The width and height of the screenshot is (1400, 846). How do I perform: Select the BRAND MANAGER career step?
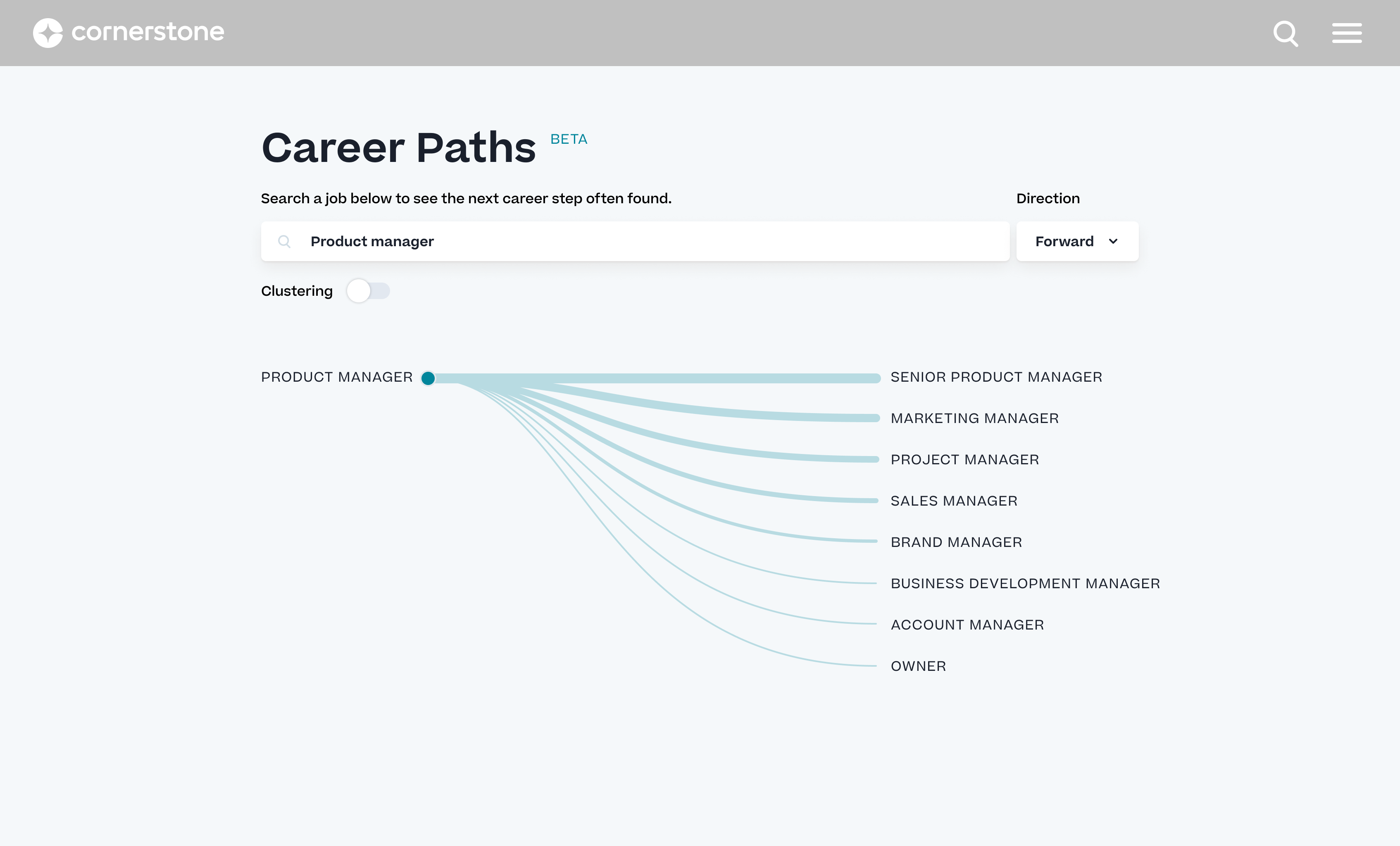click(956, 543)
